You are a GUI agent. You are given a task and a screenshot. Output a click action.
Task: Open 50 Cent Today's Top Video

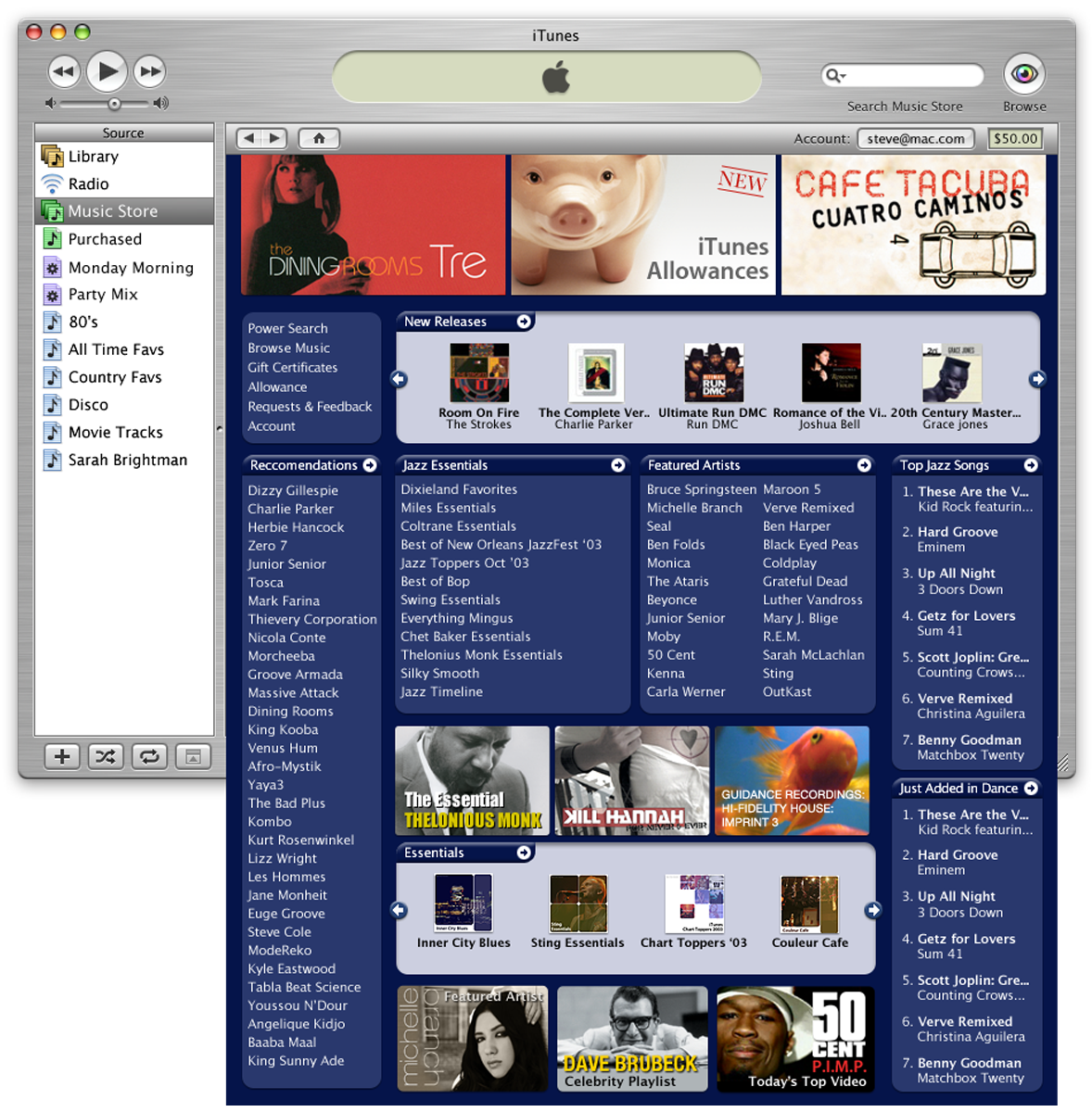pyautogui.click(x=795, y=1039)
